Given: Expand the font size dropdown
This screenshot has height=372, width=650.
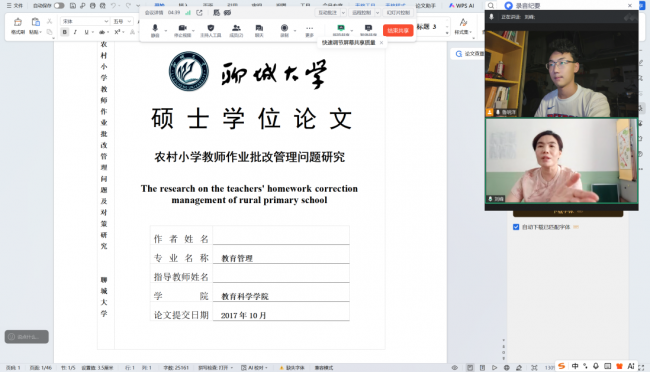Looking at the screenshot, I should [129, 21].
